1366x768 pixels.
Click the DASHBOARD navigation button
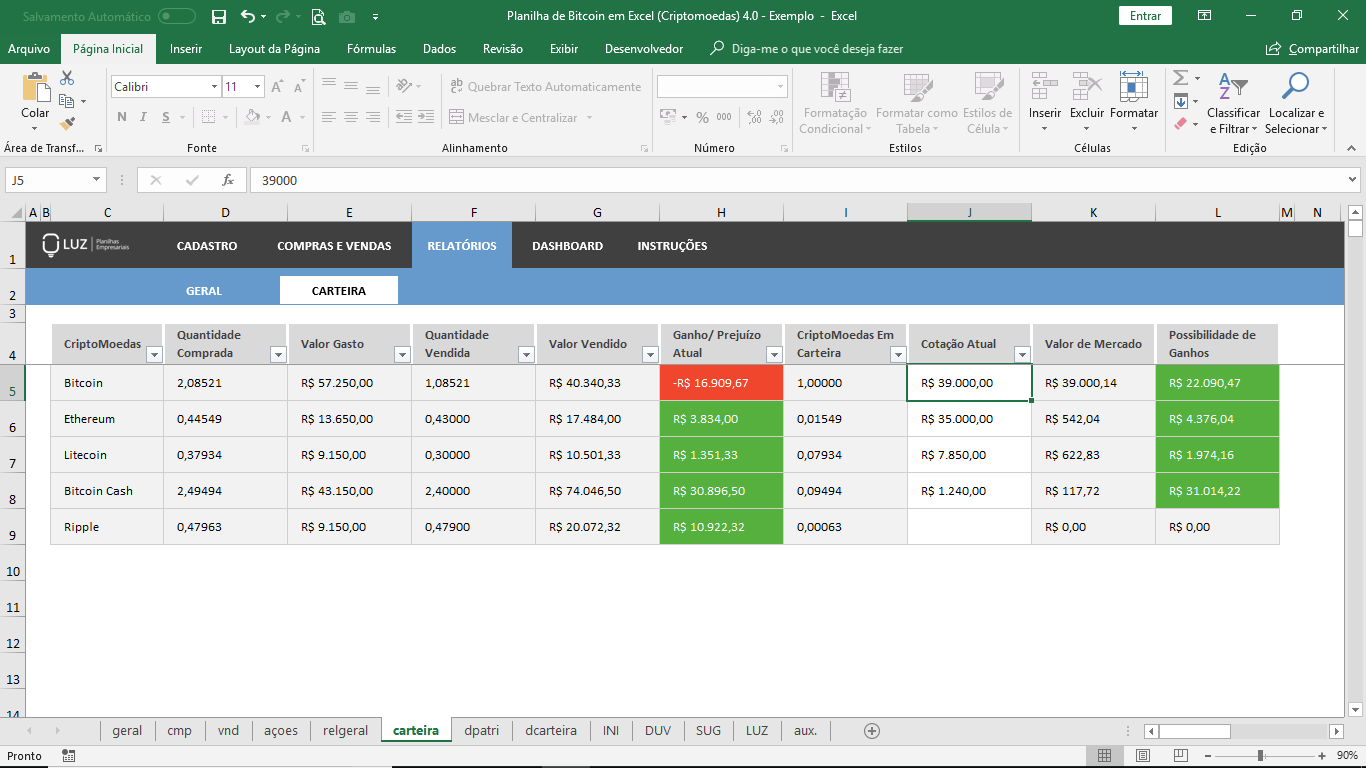pyautogui.click(x=567, y=246)
